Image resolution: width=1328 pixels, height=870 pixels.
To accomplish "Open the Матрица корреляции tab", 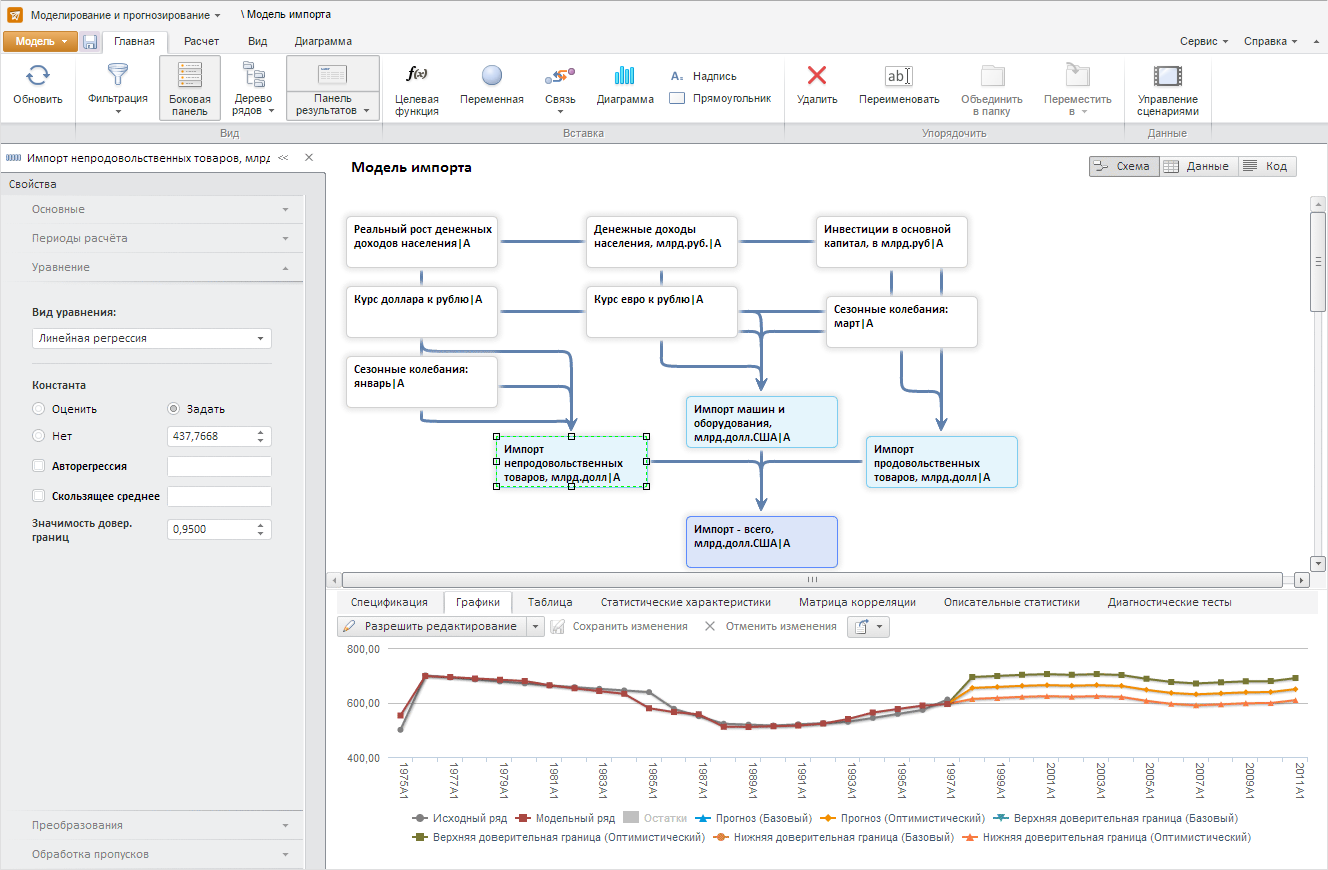I will (x=857, y=602).
